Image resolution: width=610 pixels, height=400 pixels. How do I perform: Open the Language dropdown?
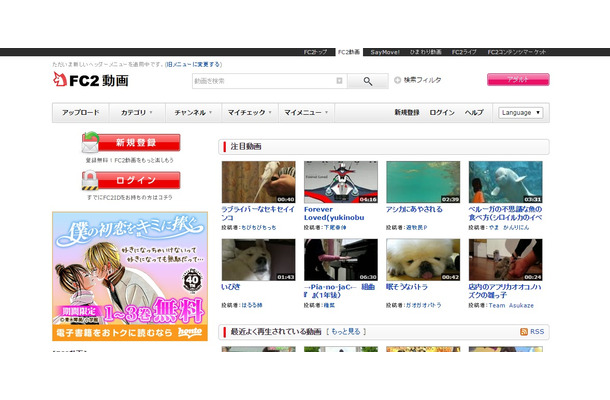[521, 112]
